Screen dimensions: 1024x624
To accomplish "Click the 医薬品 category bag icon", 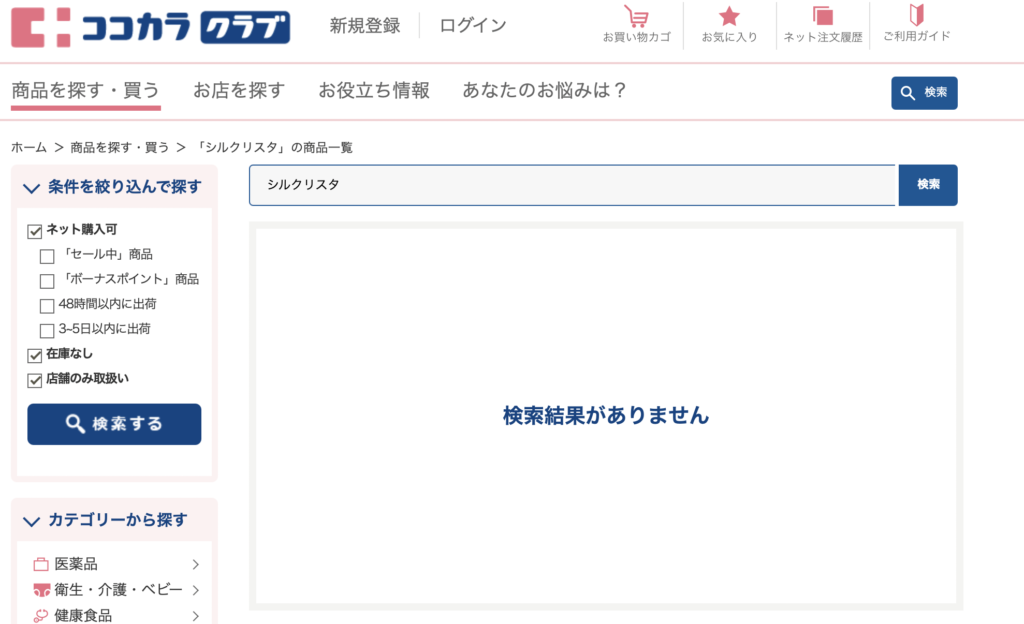I will click(x=40, y=564).
